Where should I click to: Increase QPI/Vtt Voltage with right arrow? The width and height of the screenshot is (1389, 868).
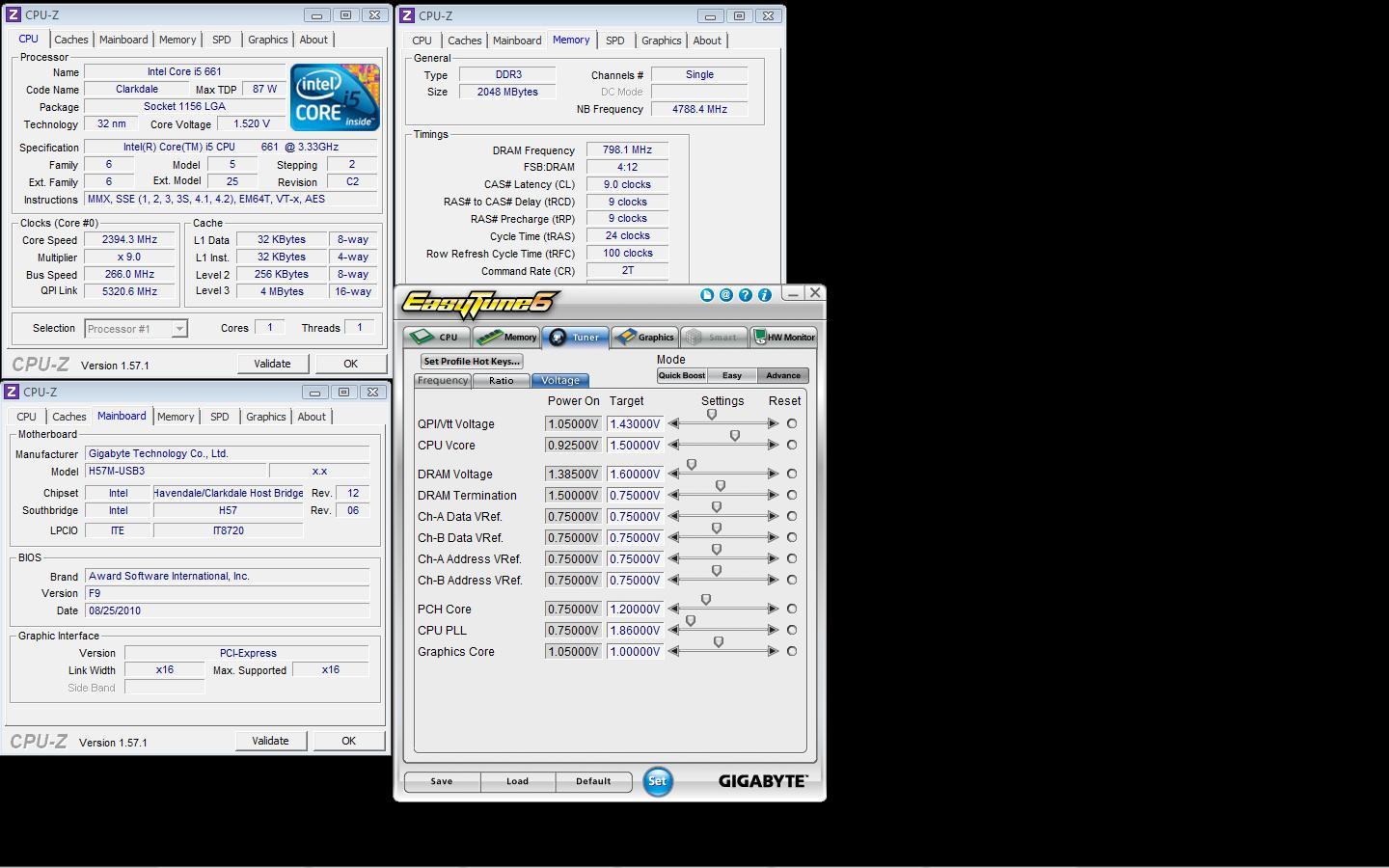coord(773,423)
